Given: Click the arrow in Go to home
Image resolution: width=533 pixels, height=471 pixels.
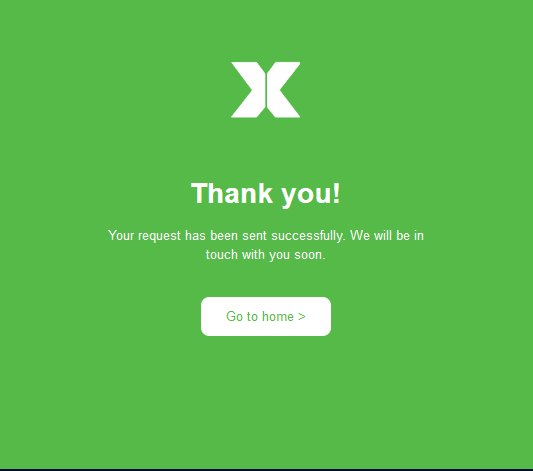Looking at the screenshot, I should click(x=302, y=317).
